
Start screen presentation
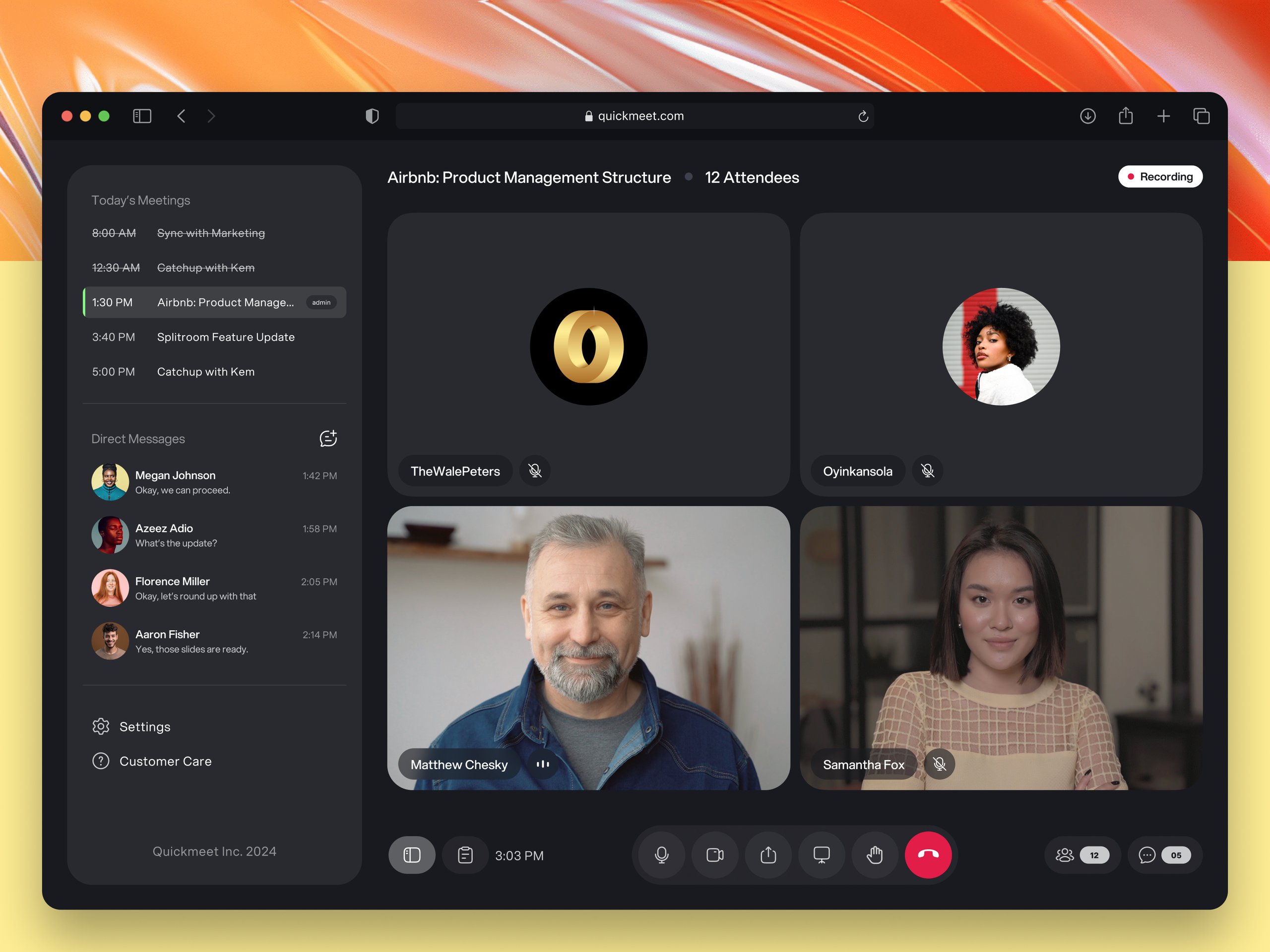[x=822, y=855]
